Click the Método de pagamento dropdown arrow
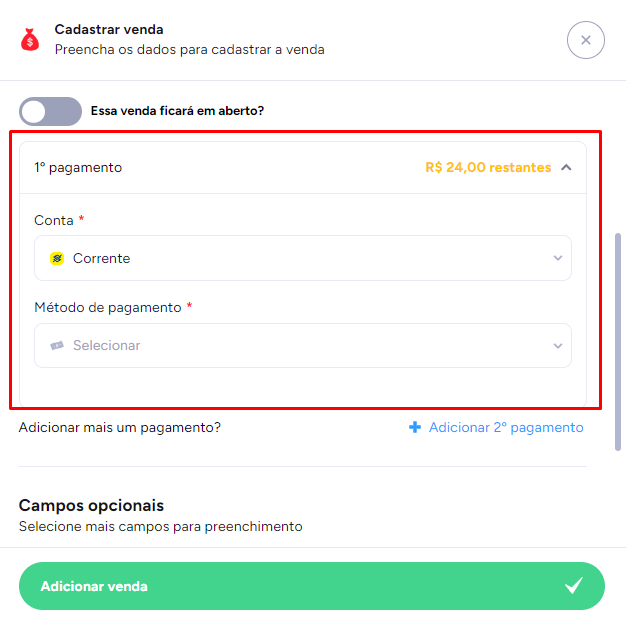626x621 pixels. [x=558, y=346]
